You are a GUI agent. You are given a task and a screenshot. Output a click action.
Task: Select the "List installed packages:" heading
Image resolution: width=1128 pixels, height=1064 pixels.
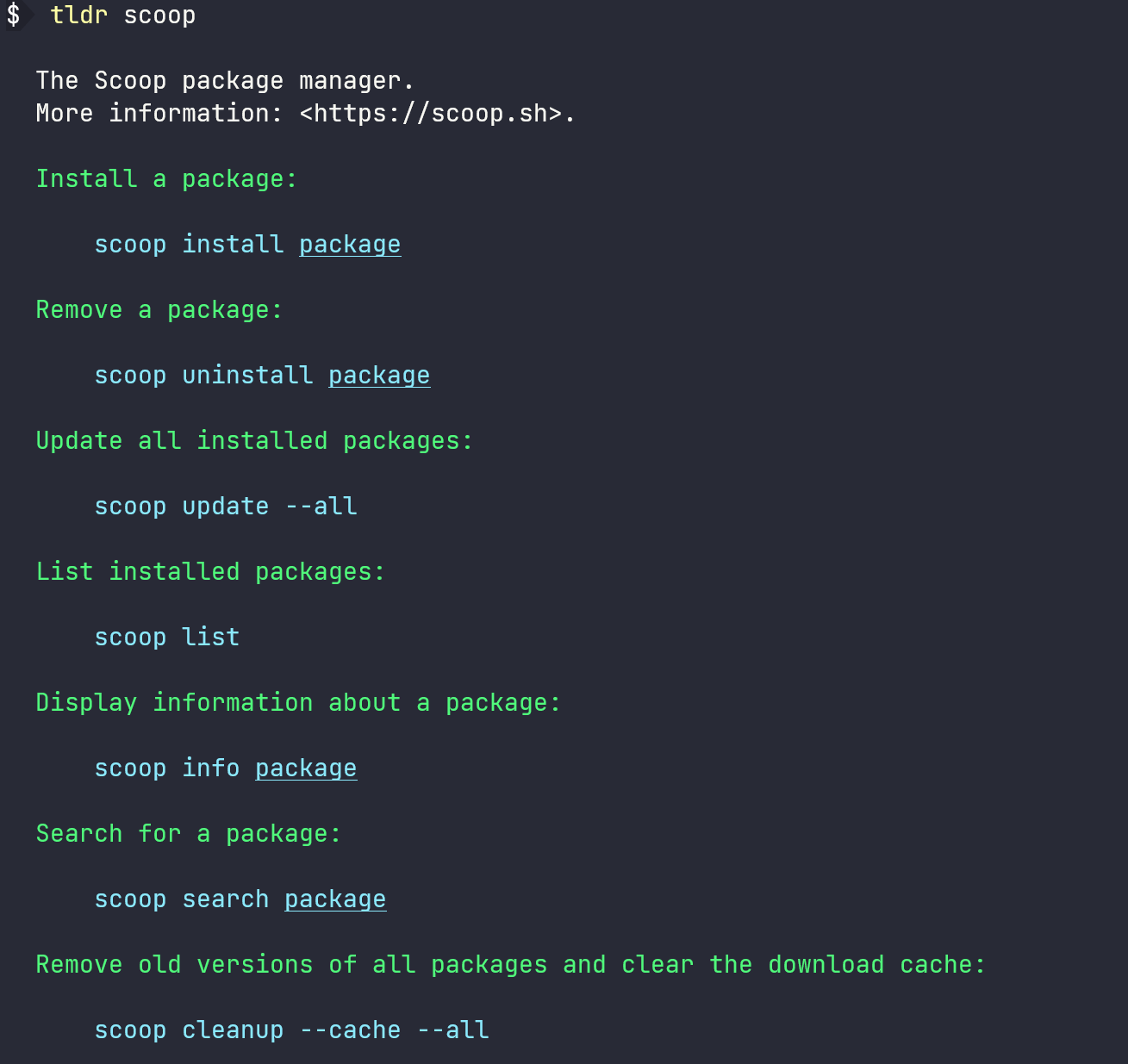click(x=210, y=571)
